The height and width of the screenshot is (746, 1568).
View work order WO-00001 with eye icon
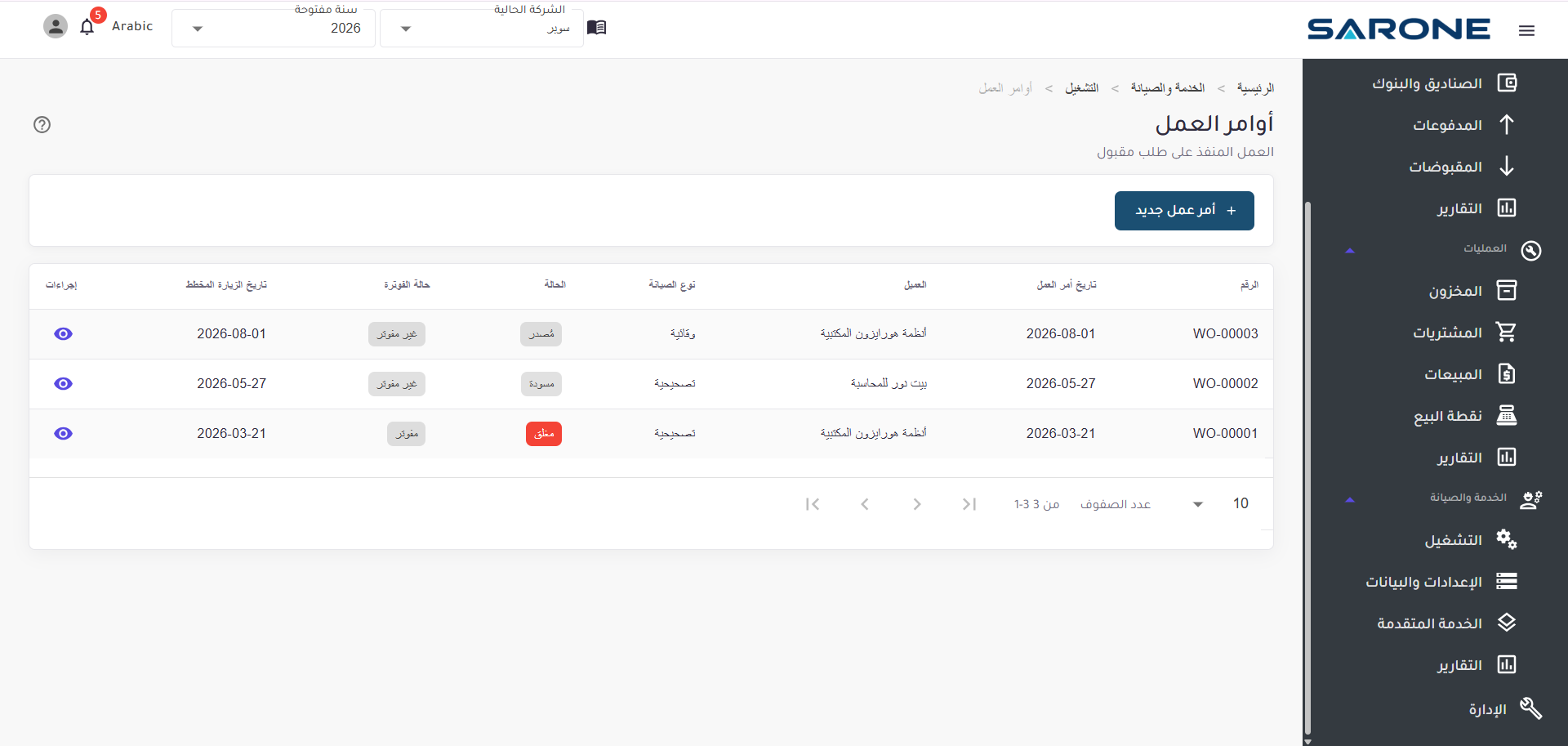[x=63, y=433]
